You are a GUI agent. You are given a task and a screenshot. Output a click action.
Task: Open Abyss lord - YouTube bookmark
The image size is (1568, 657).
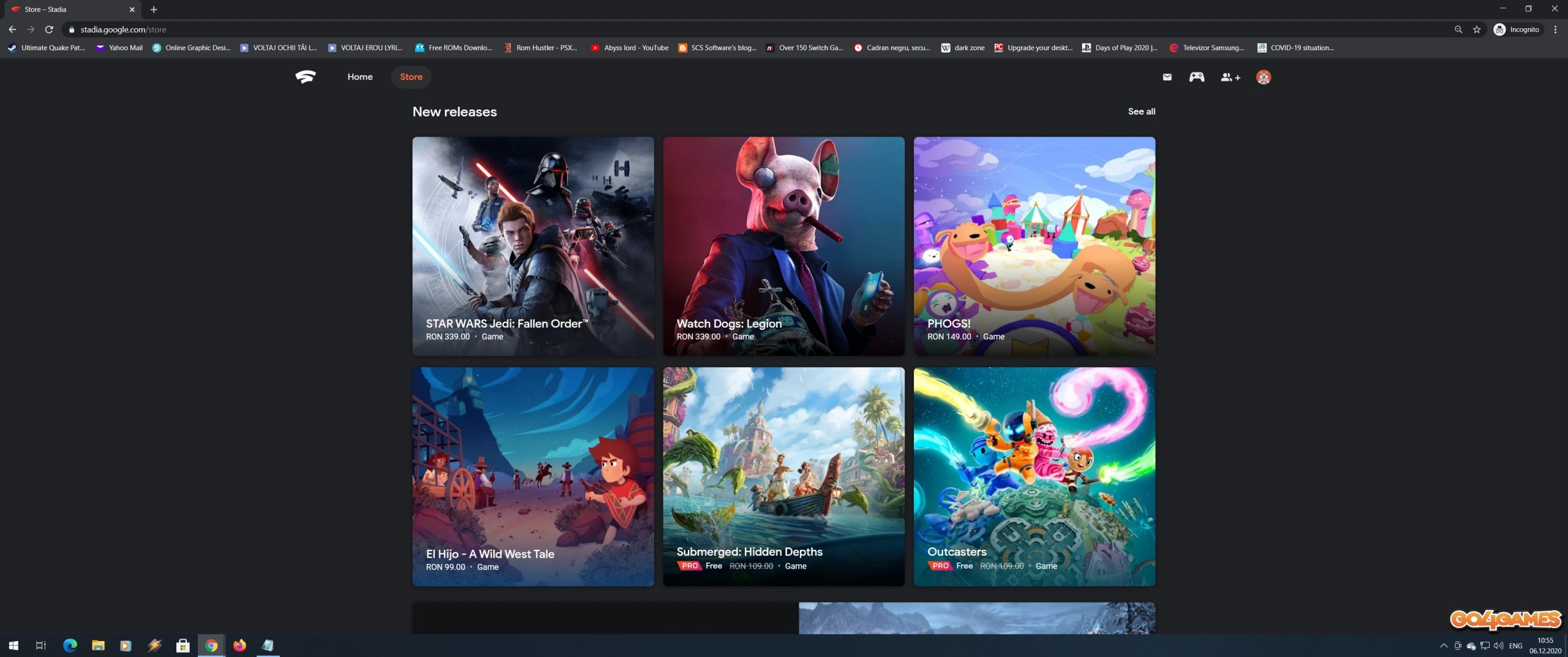click(x=630, y=47)
